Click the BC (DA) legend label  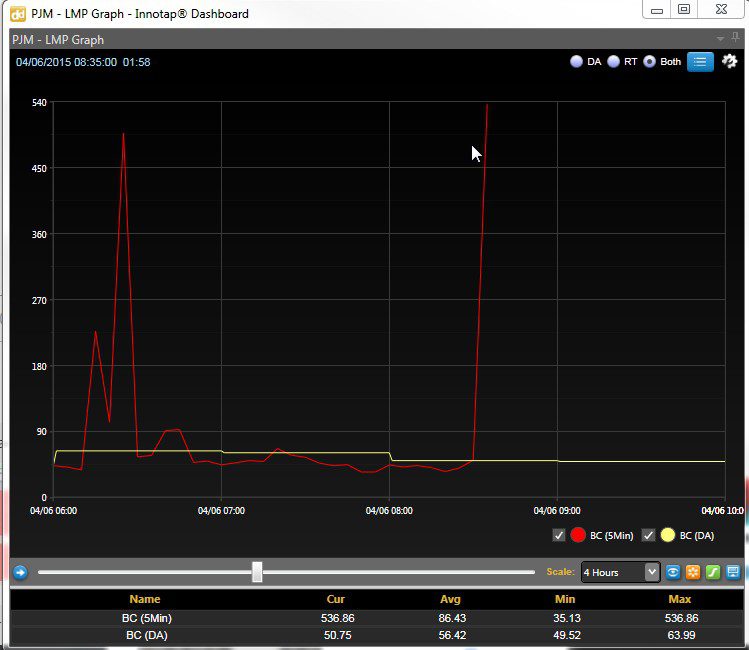tap(696, 535)
